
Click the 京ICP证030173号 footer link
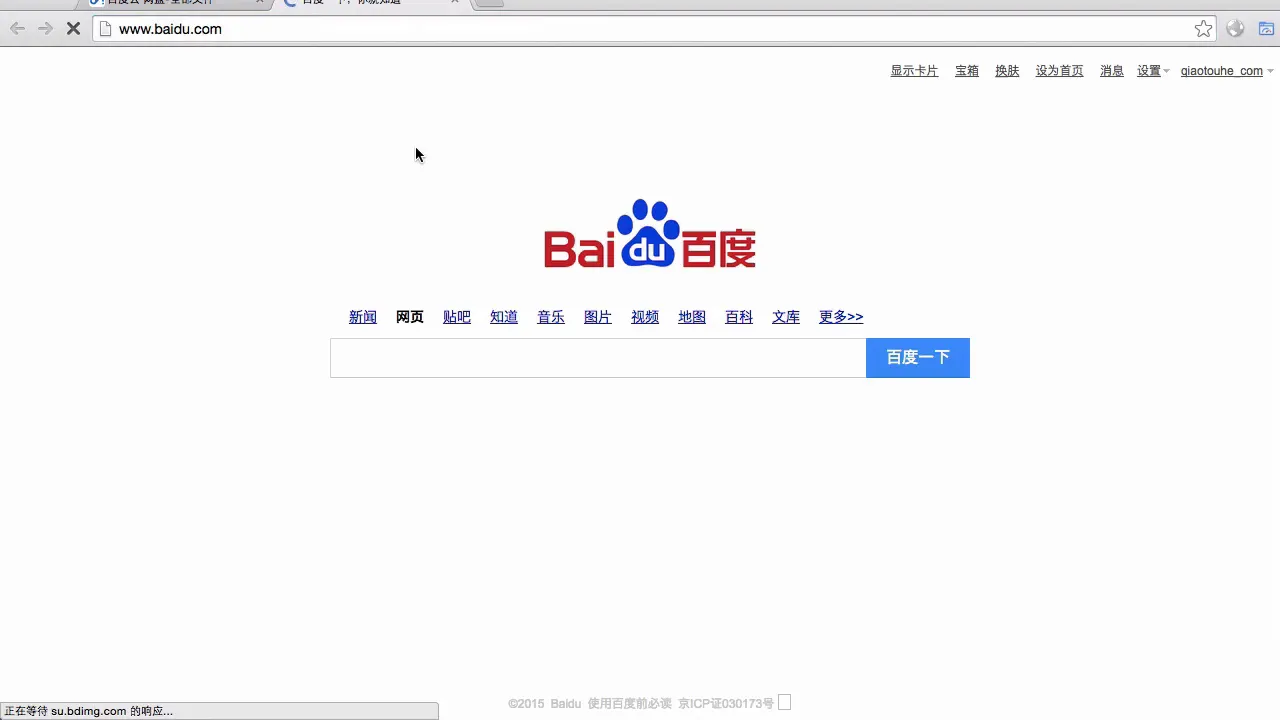point(726,704)
